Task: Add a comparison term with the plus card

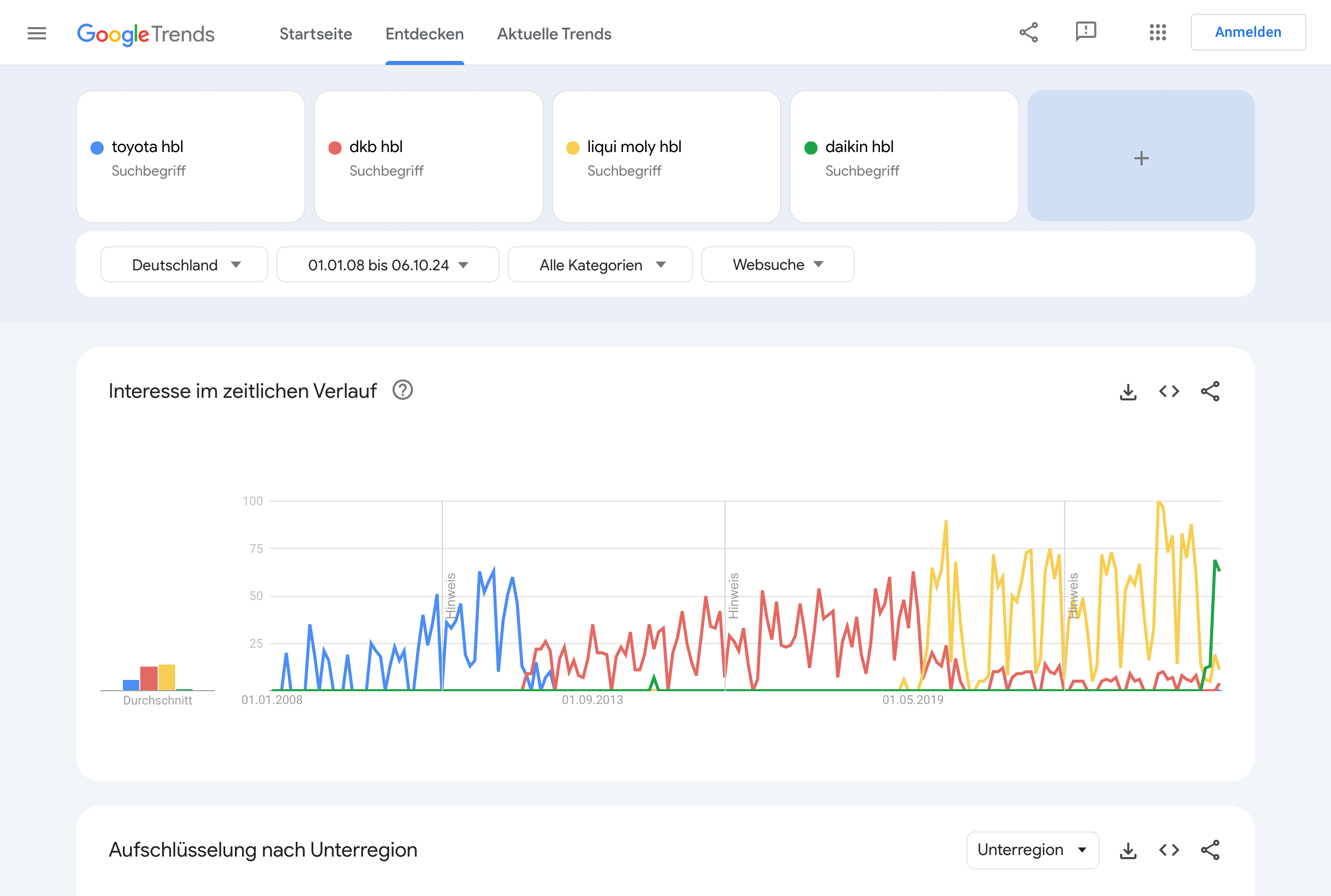Action: (x=1141, y=156)
